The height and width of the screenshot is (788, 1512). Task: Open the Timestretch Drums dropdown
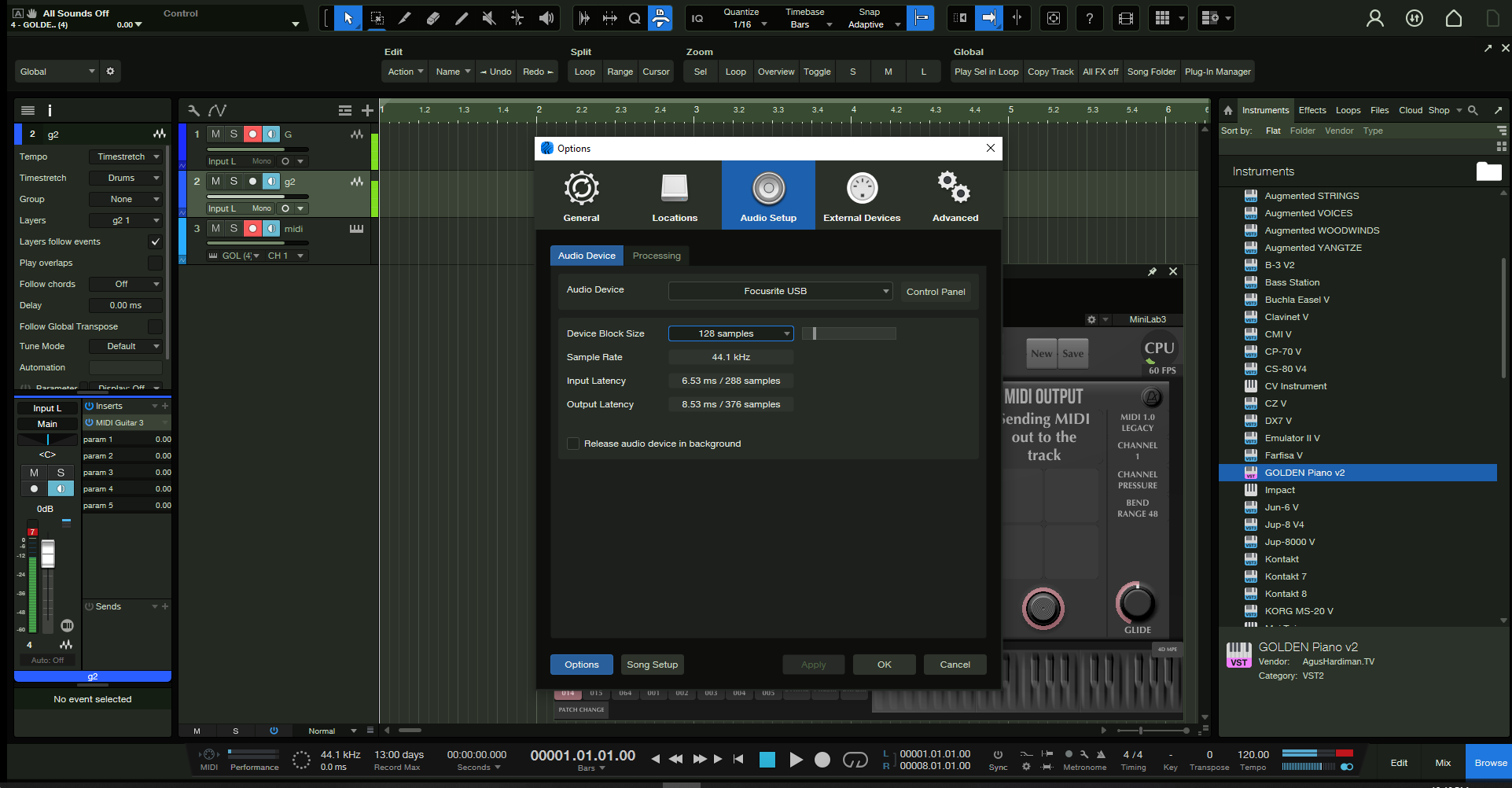tap(126, 179)
